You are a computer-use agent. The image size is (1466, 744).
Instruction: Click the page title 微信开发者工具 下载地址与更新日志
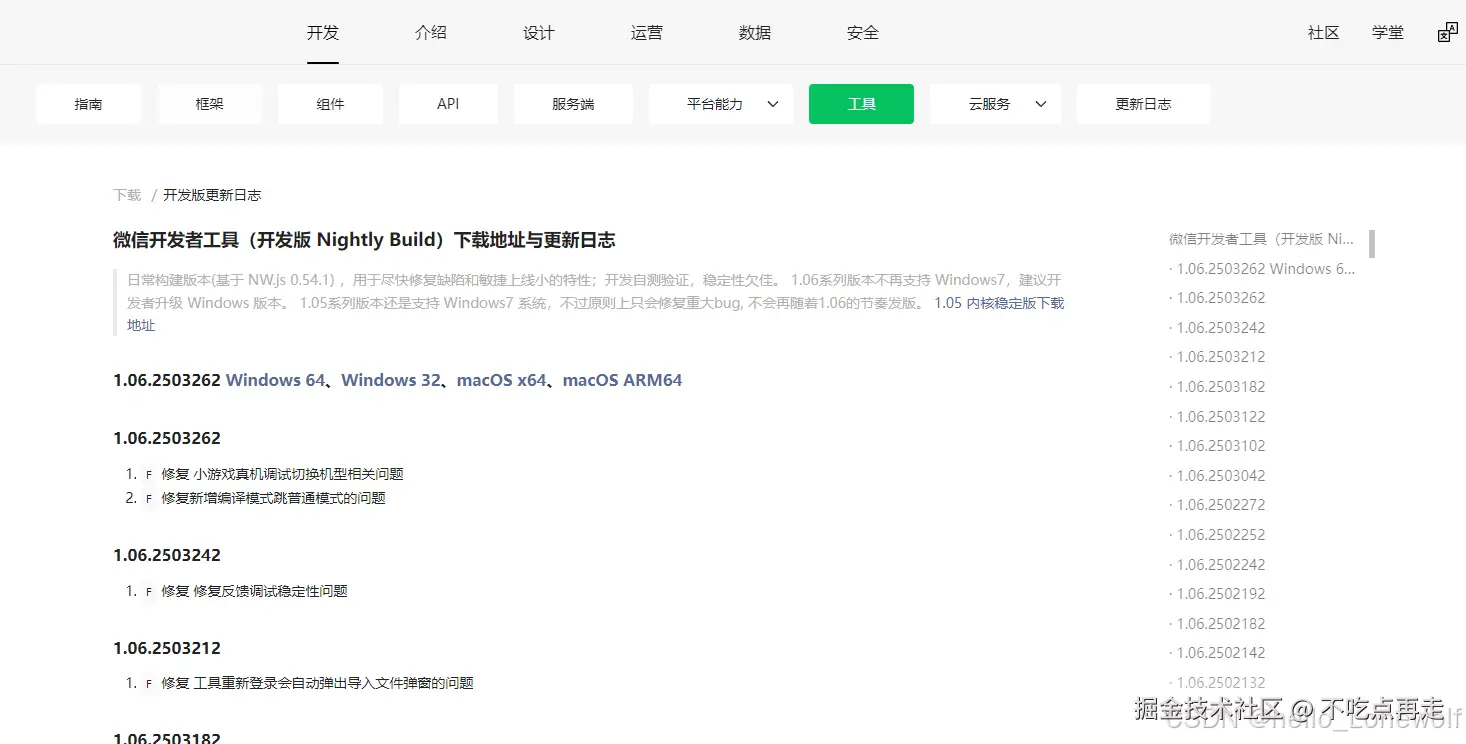[x=364, y=240]
